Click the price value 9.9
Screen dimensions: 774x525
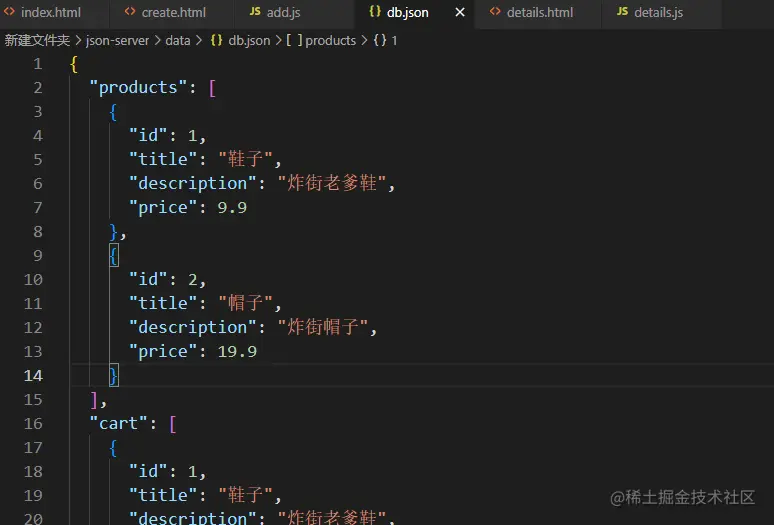[232, 208]
